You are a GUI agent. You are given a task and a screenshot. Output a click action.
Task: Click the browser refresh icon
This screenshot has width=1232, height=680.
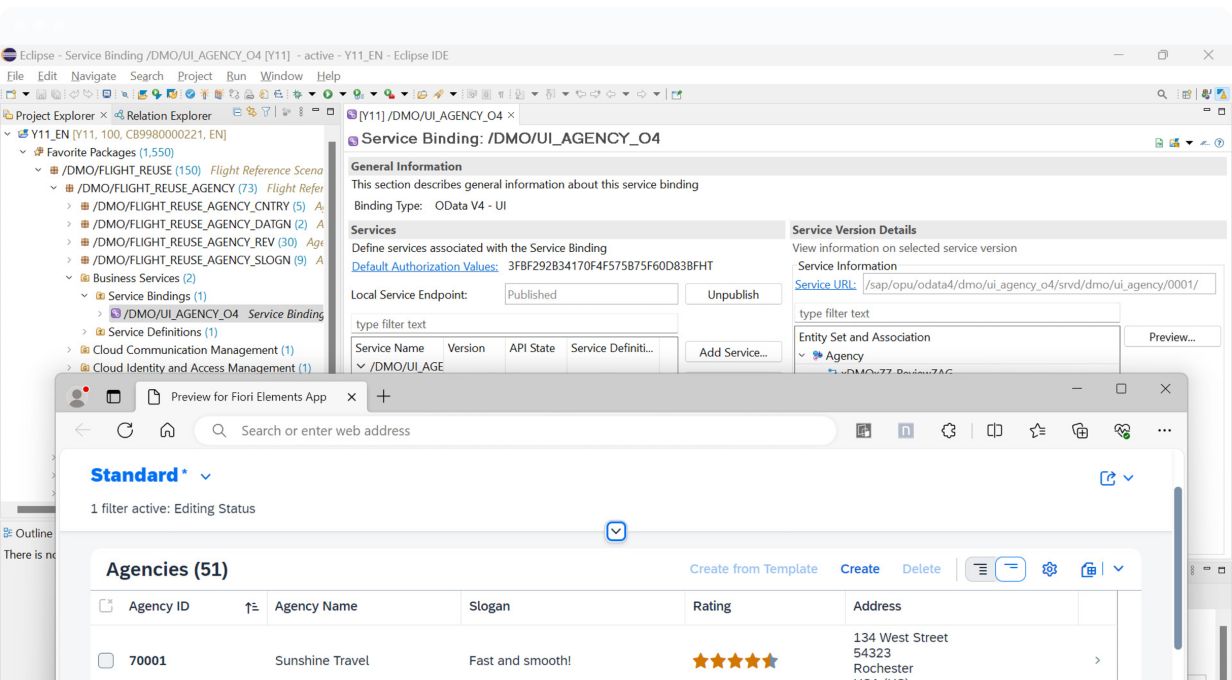click(126, 430)
